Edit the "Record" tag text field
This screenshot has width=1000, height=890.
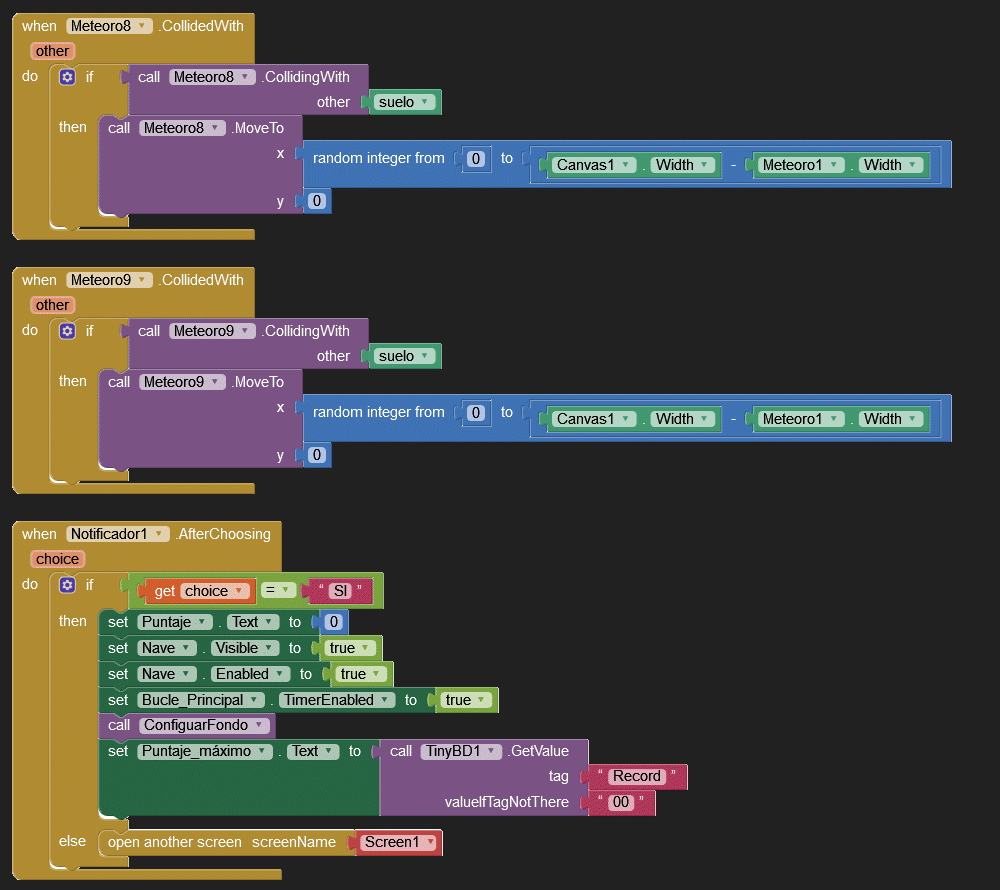[636, 776]
